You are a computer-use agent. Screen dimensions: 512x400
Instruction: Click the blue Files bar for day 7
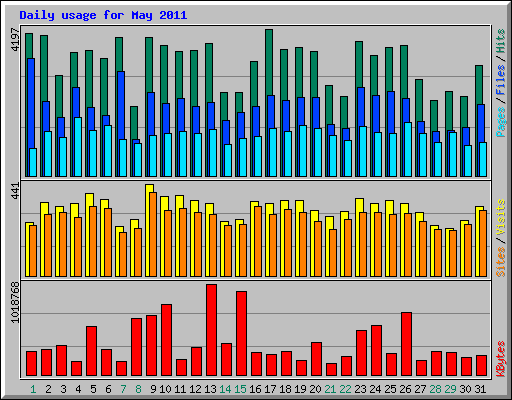click(x=121, y=105)
